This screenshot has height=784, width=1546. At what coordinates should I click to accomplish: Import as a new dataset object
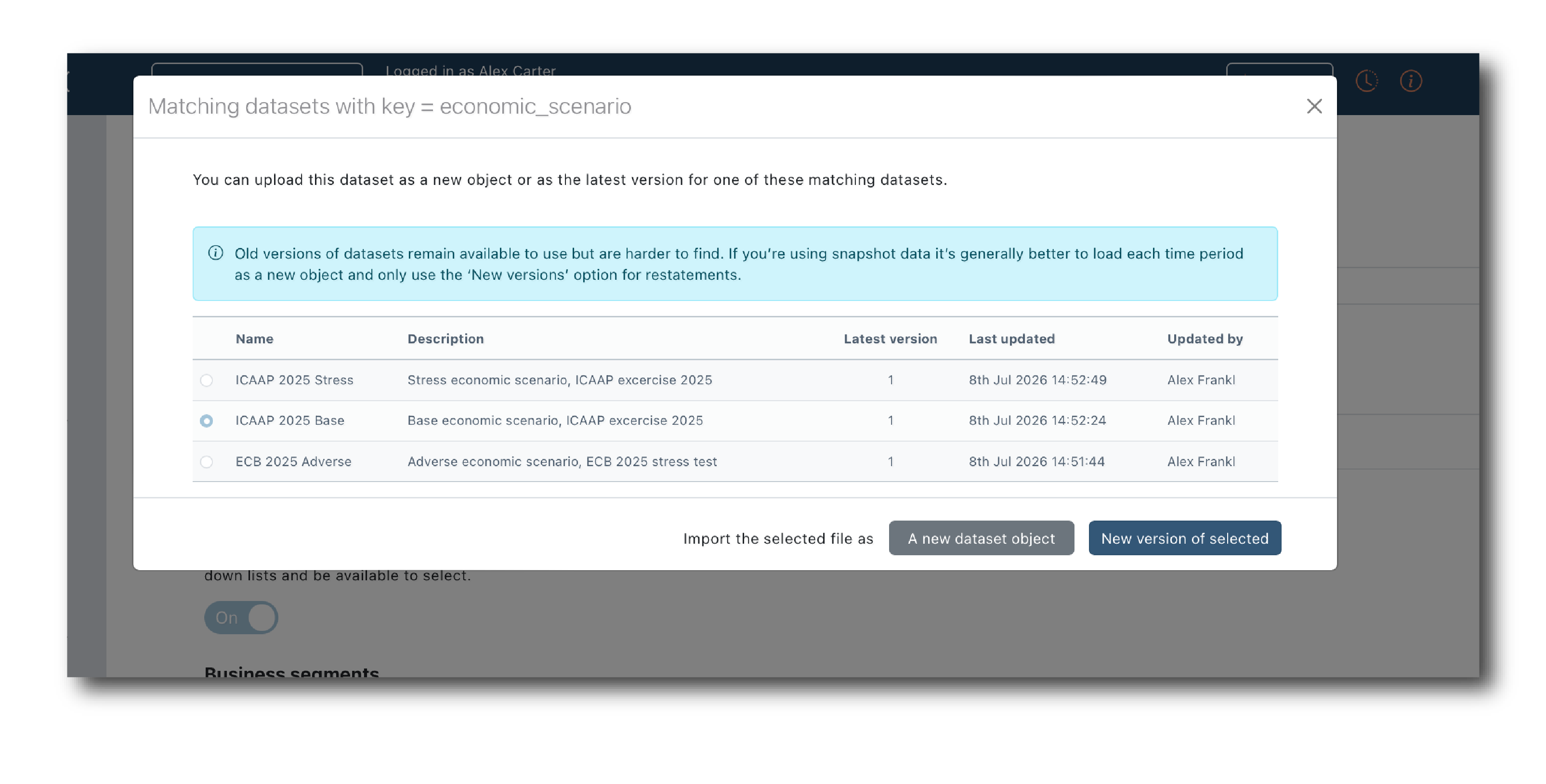click(981, 538)
